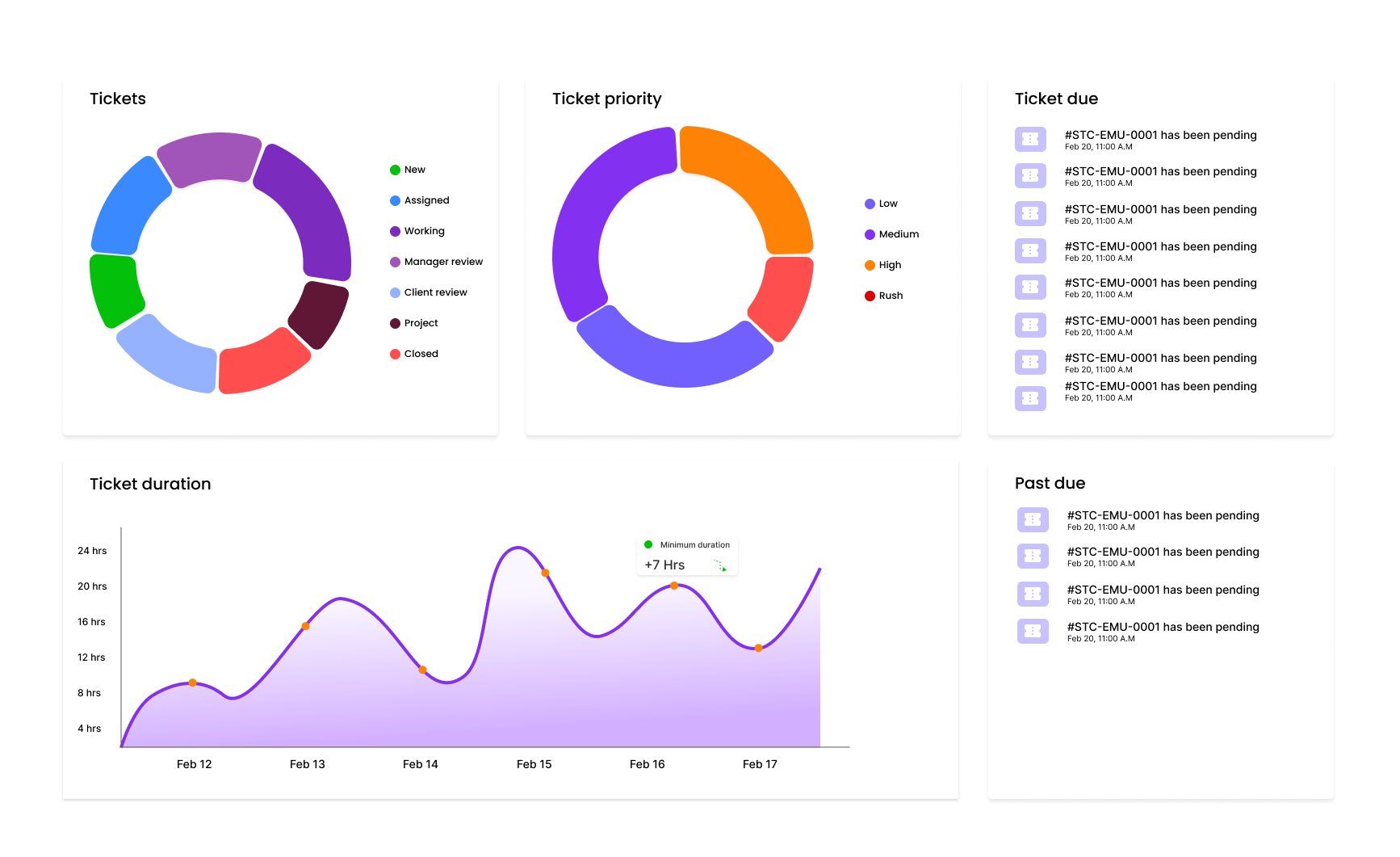Open the first pending ticket text in Past due
This screenshot has height=857, width=1400.
(1163, 515)
